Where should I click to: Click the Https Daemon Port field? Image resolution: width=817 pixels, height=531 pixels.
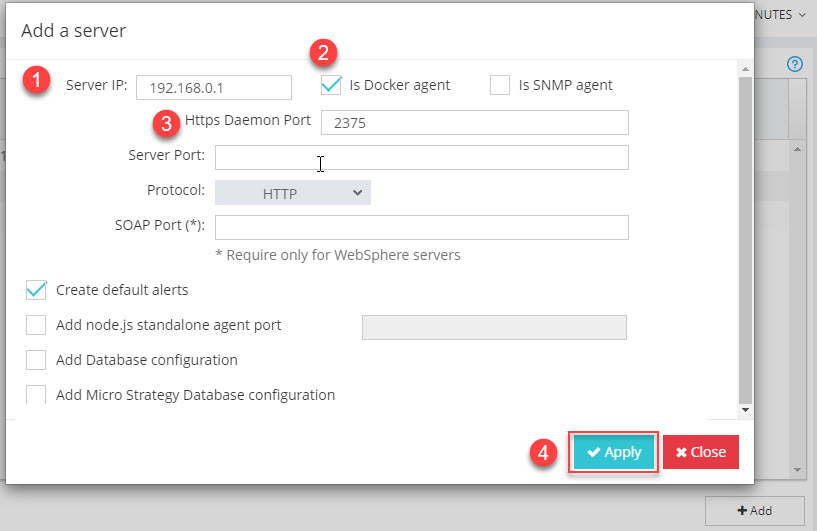click(x=474, y=122)
